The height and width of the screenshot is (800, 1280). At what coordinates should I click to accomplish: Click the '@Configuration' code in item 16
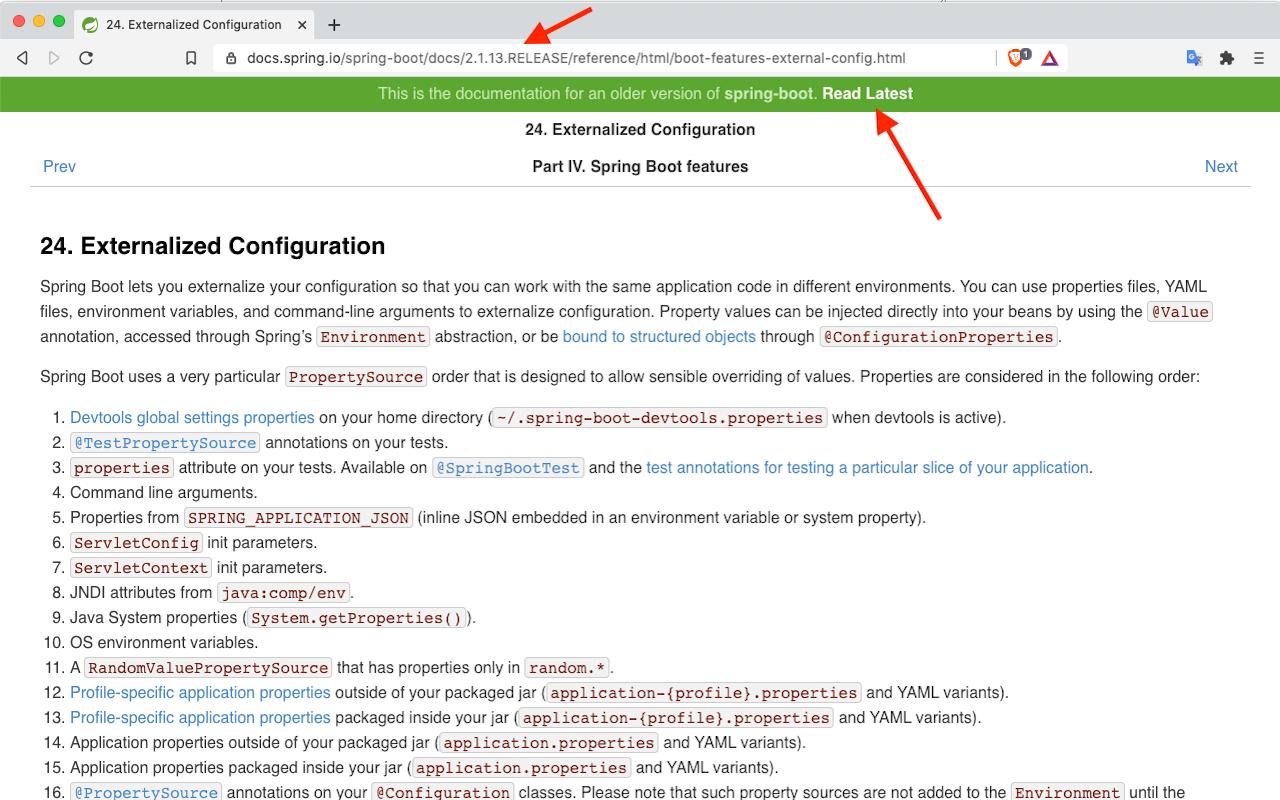(x=442, y=792)
